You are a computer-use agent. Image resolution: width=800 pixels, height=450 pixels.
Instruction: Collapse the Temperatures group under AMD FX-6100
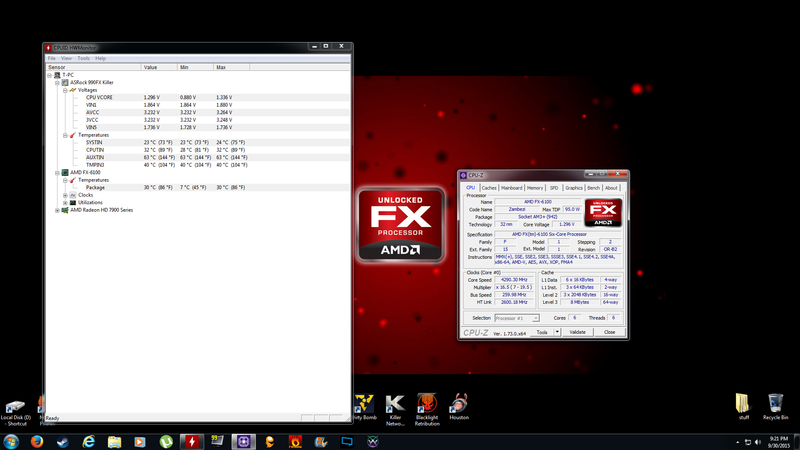point(65,180)
